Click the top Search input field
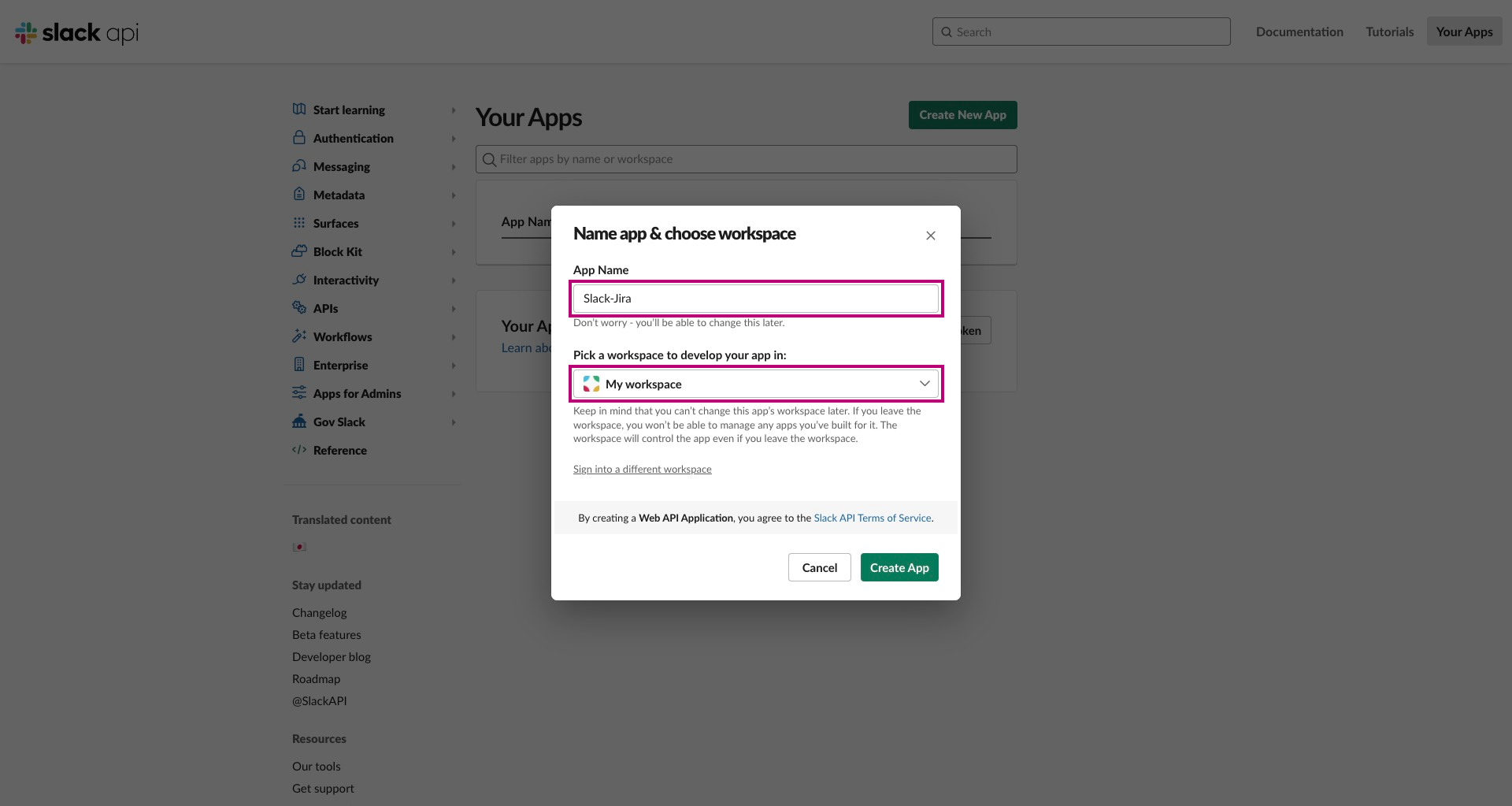The height and width of the screenshot is (806, 1512). pos(1081,32)
